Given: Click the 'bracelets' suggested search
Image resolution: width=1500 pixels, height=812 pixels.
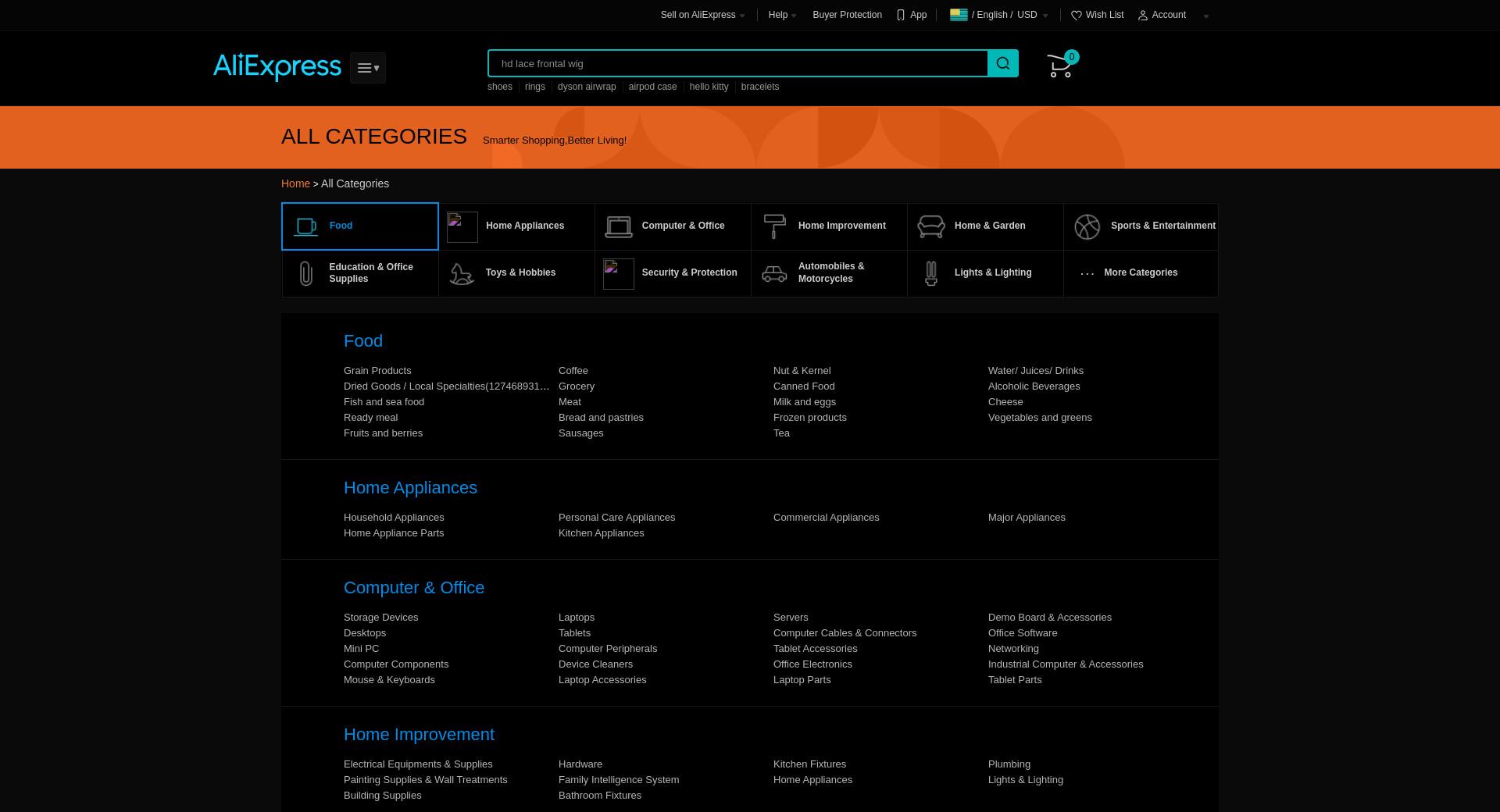Looking at the screenshot, I should pos(760,87).
